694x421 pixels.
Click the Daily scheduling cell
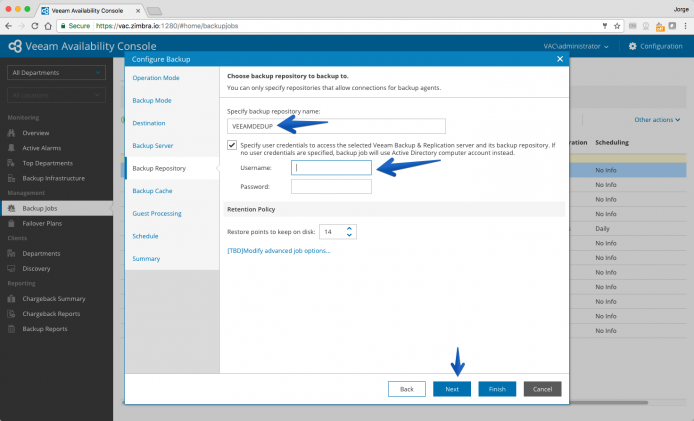(602, 228)
